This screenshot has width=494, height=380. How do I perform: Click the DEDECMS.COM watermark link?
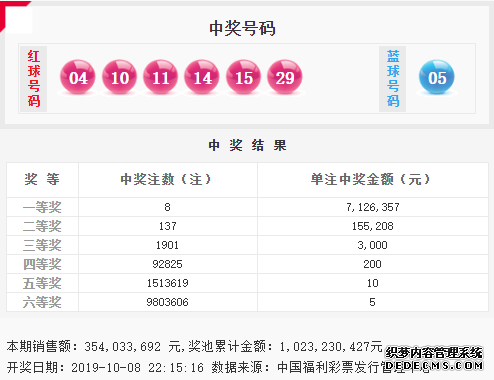tap(434, 365)
